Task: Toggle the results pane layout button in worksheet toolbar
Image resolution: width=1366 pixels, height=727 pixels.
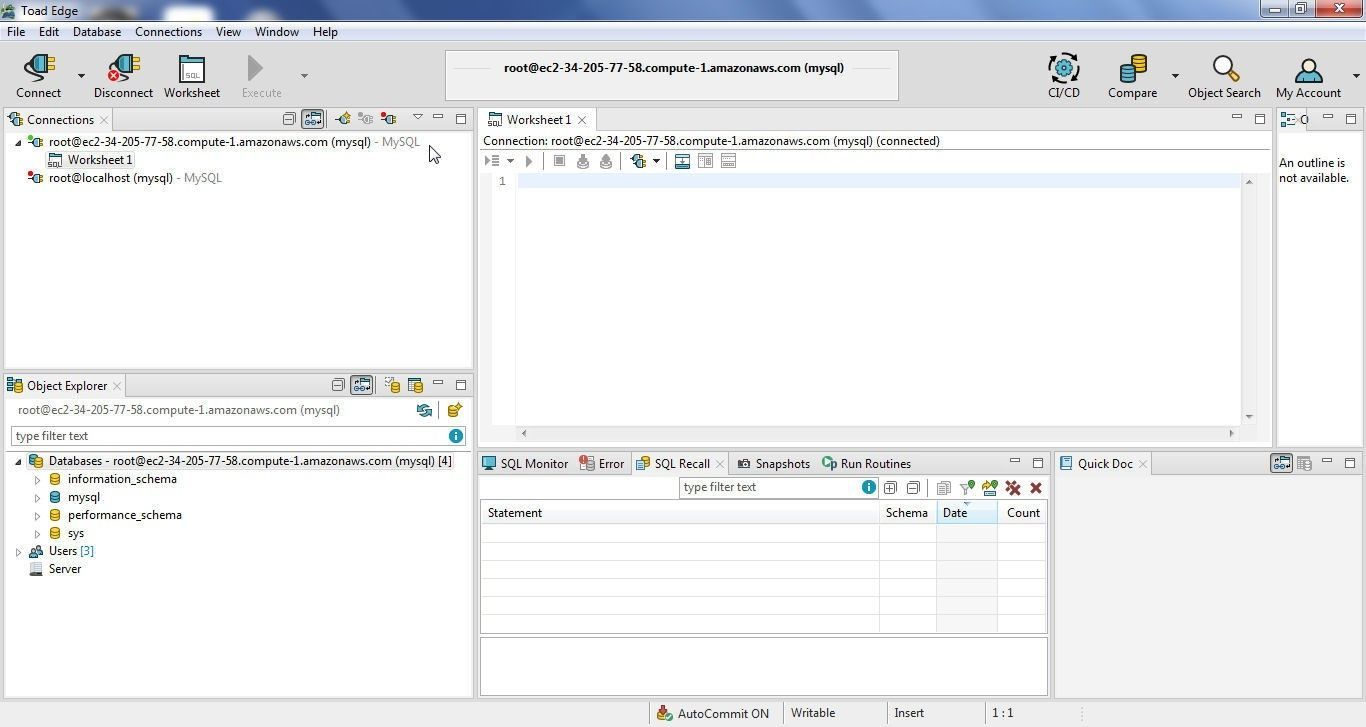Action: (682, 161)
